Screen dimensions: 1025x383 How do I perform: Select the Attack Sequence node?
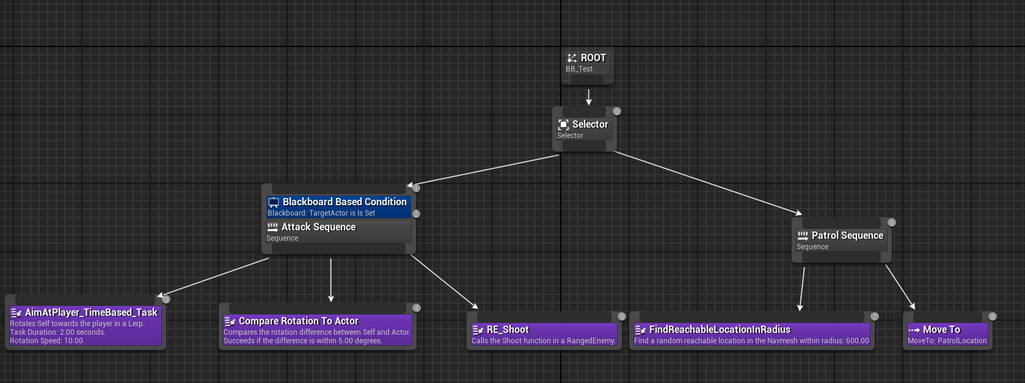point(339,231)
